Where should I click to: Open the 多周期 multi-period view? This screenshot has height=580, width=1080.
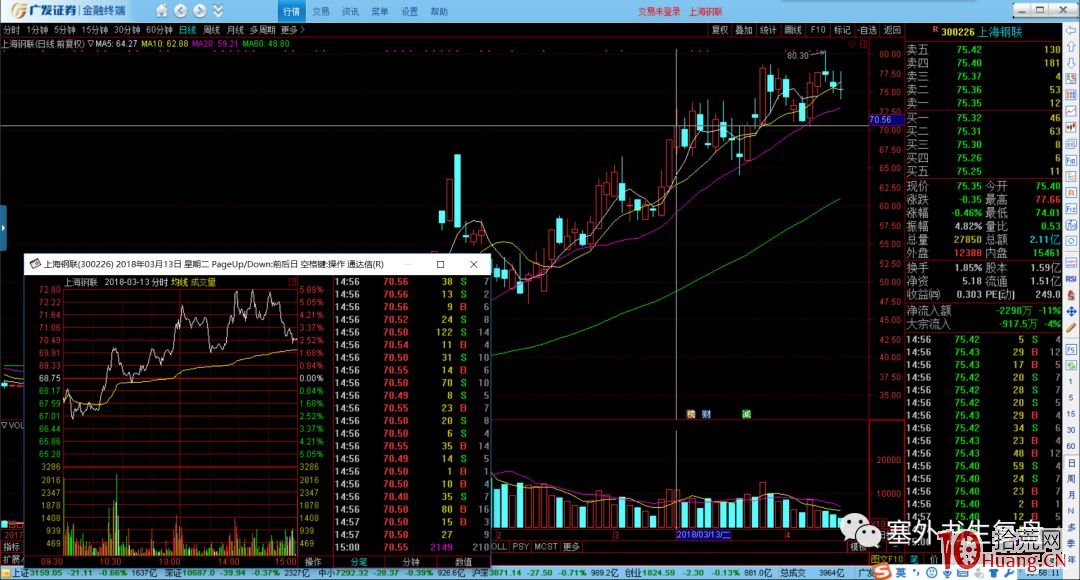pos(262,30)
